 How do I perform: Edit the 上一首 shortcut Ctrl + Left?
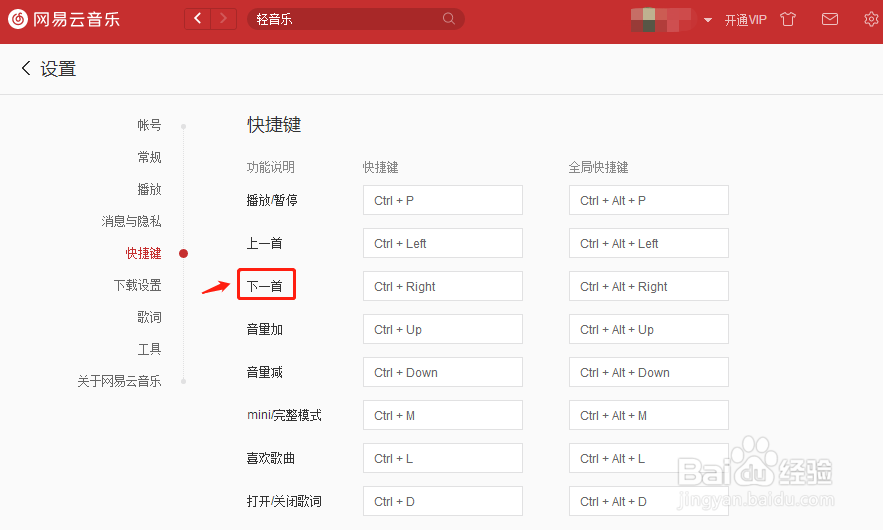(x=443, y=243)
